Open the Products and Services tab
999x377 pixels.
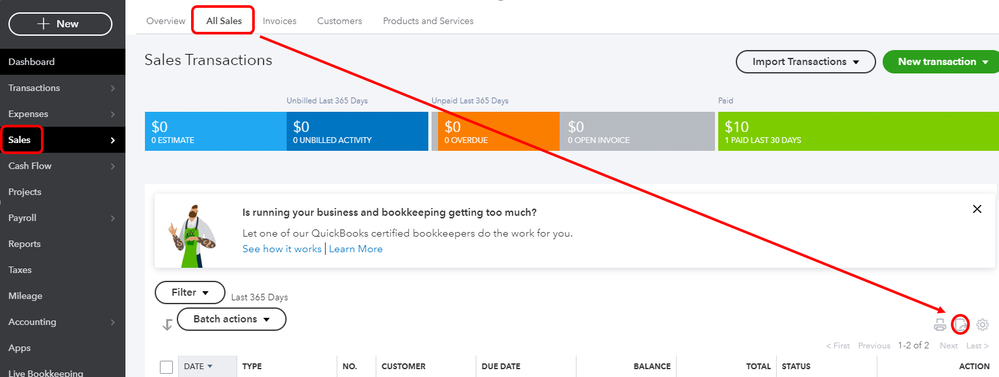(428, 21)
